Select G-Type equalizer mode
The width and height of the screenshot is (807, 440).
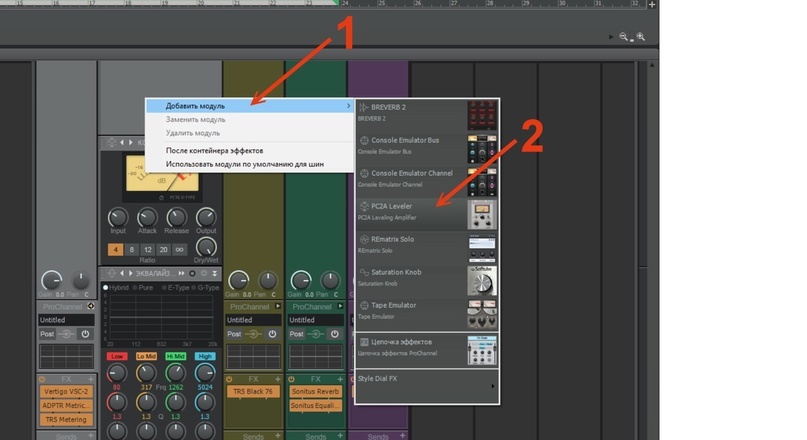tap(204, 288)
